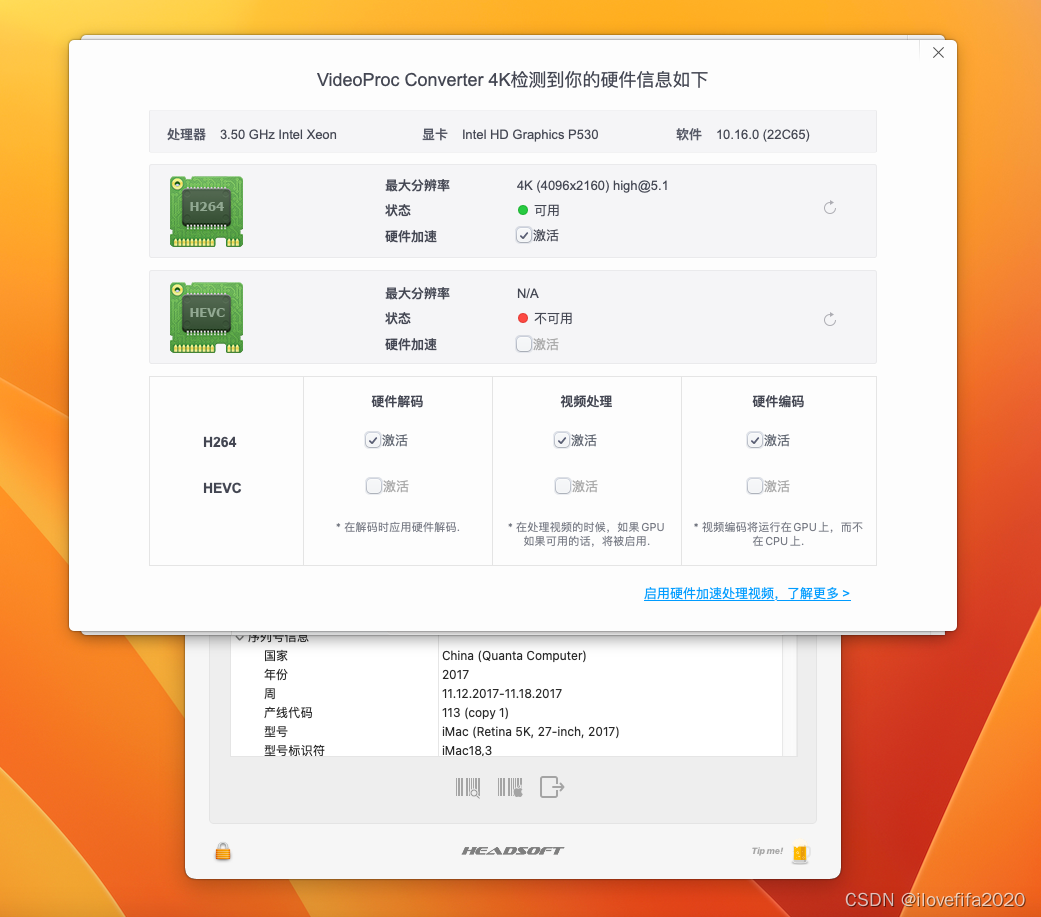This screenshot has height=917, width=1041.
Task: Click the green available status for H264
Action: pyautogui.click(x=538, y=210)
